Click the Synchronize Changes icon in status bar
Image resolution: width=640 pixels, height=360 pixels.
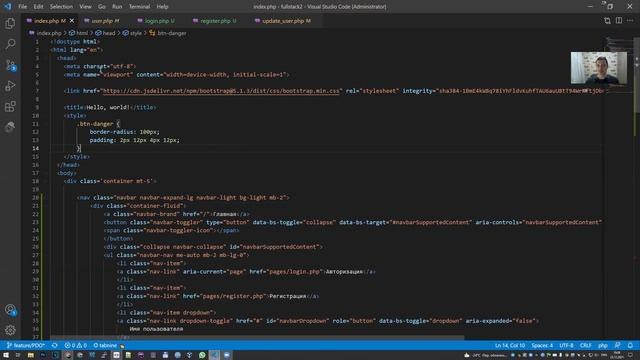point(55,345)
